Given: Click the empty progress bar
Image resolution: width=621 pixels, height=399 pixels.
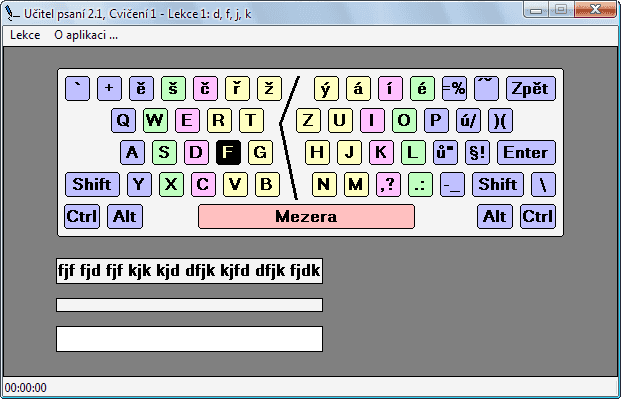Looking at the screenshot, I should coord(189,305).
